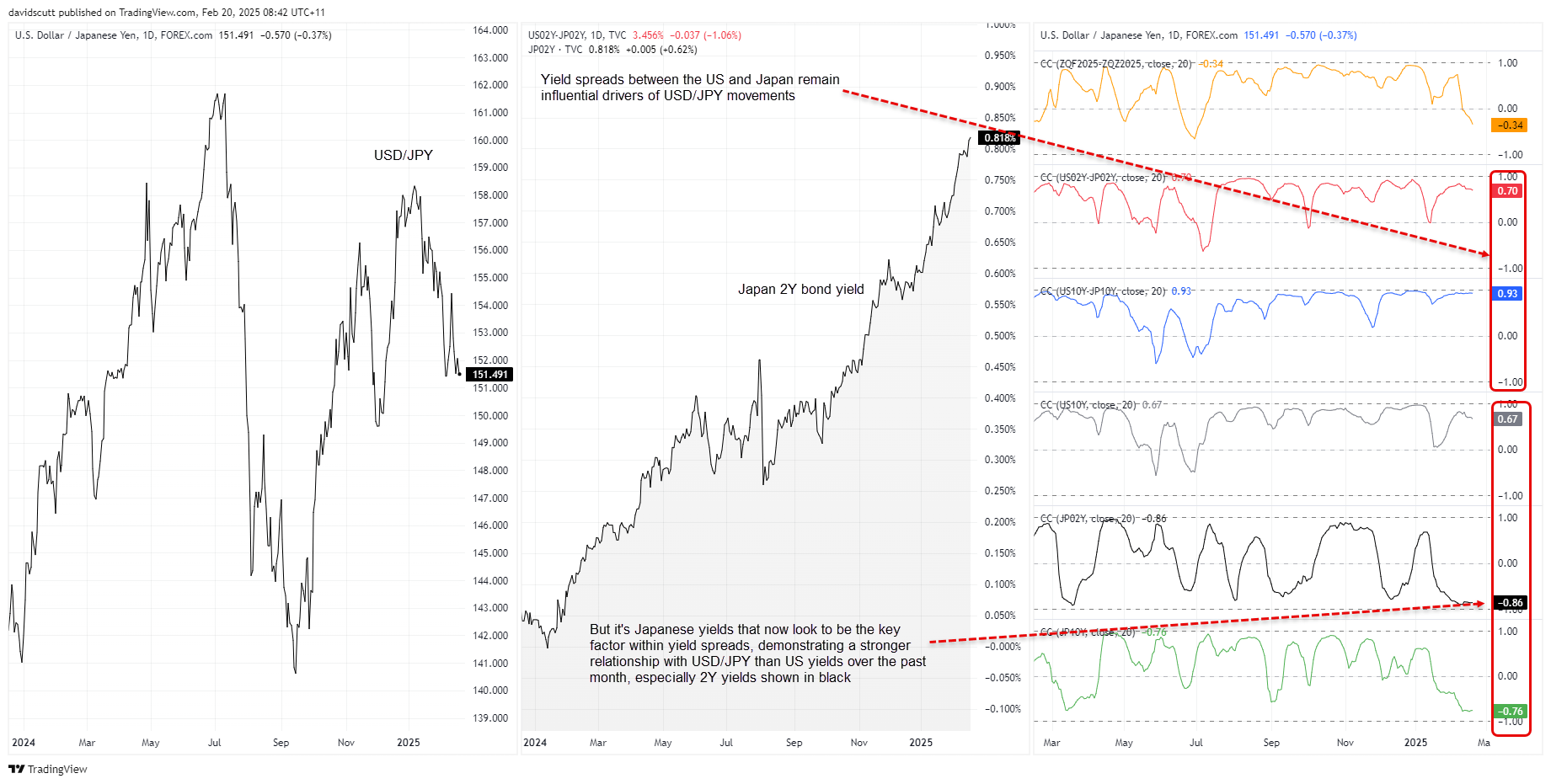This screenshot has width=1551, height=784.
Task: Select the 'Yield spreads between the US and Japan' note
Action: pyautogui.click(x=690, y=88)
